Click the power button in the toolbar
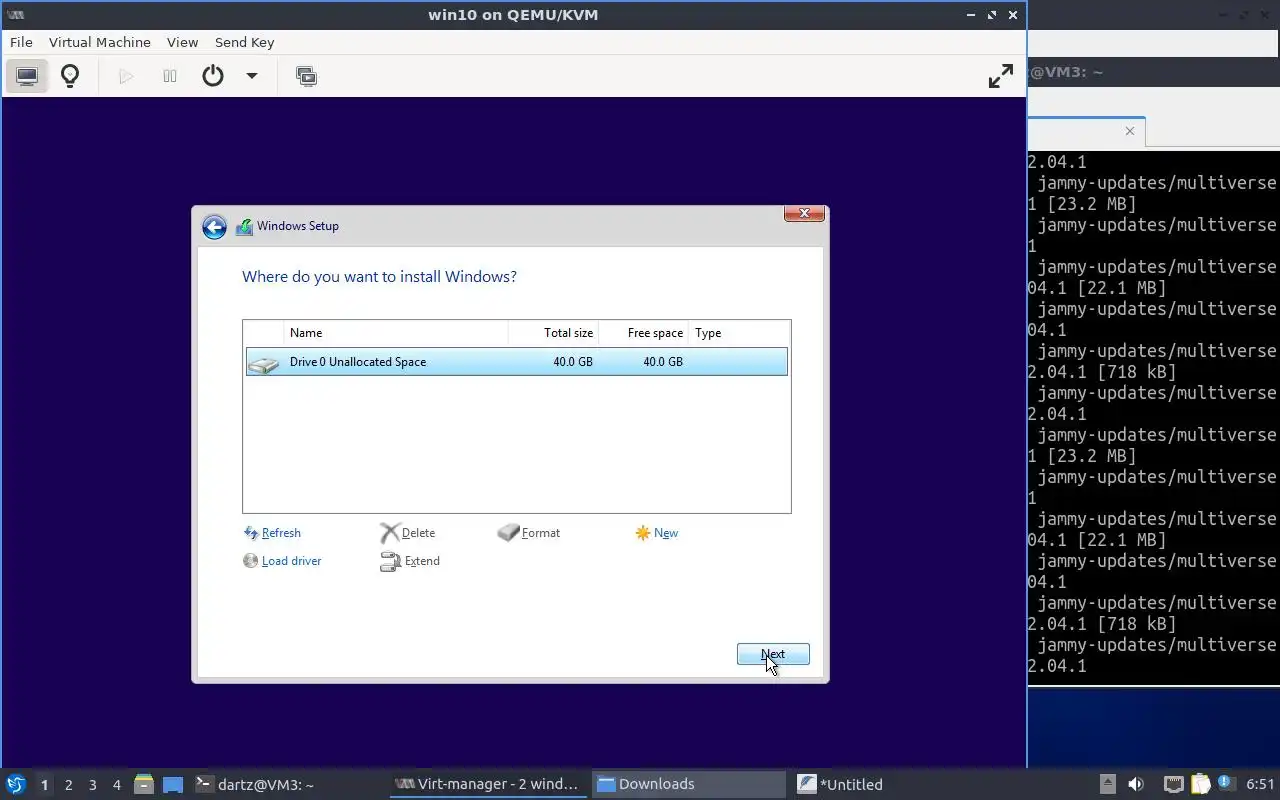 tap(213, 76)
